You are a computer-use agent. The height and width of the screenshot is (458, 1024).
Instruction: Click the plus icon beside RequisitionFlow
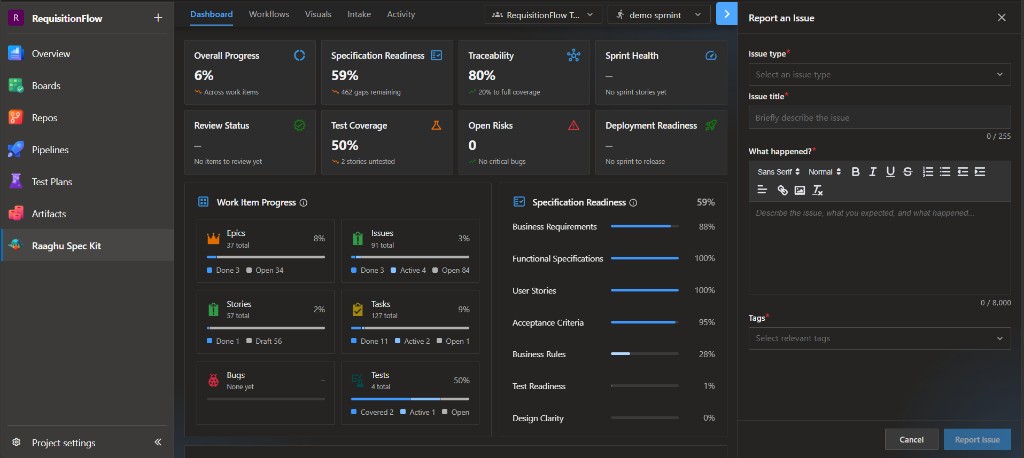(x=158, y=18)
